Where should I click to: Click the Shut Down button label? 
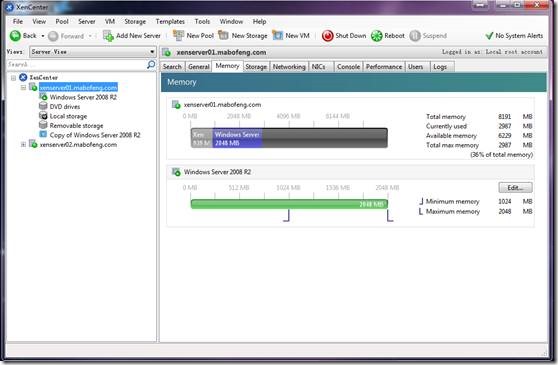pos(351,36)
